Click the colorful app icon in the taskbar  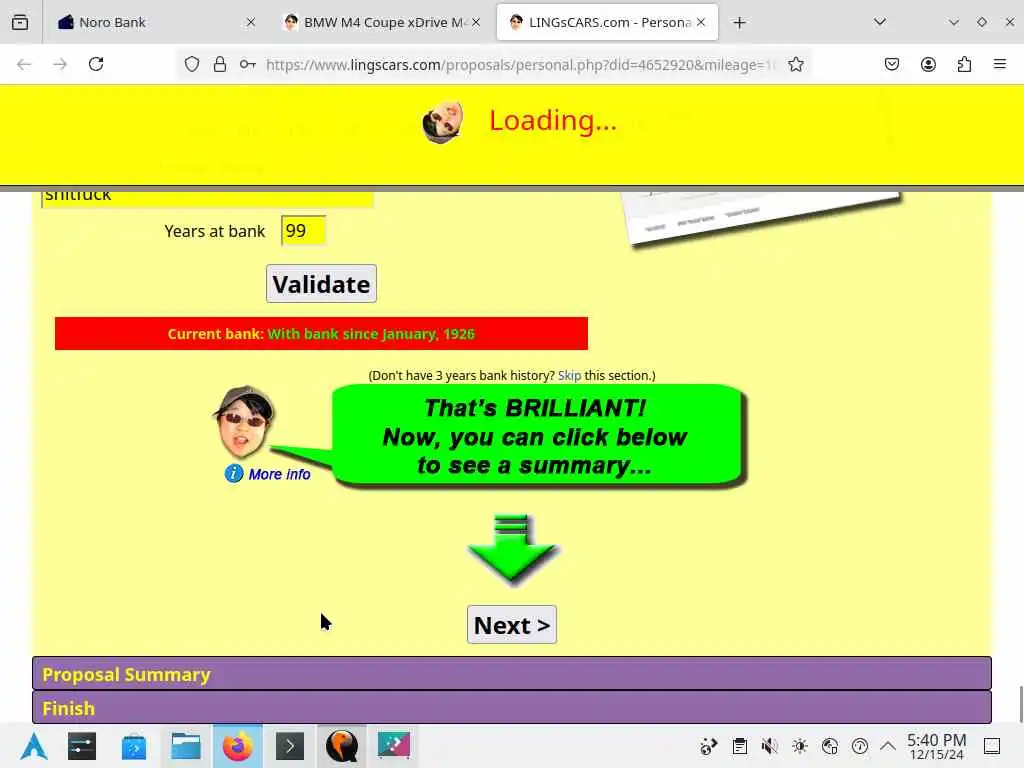(x=394, y=746)
